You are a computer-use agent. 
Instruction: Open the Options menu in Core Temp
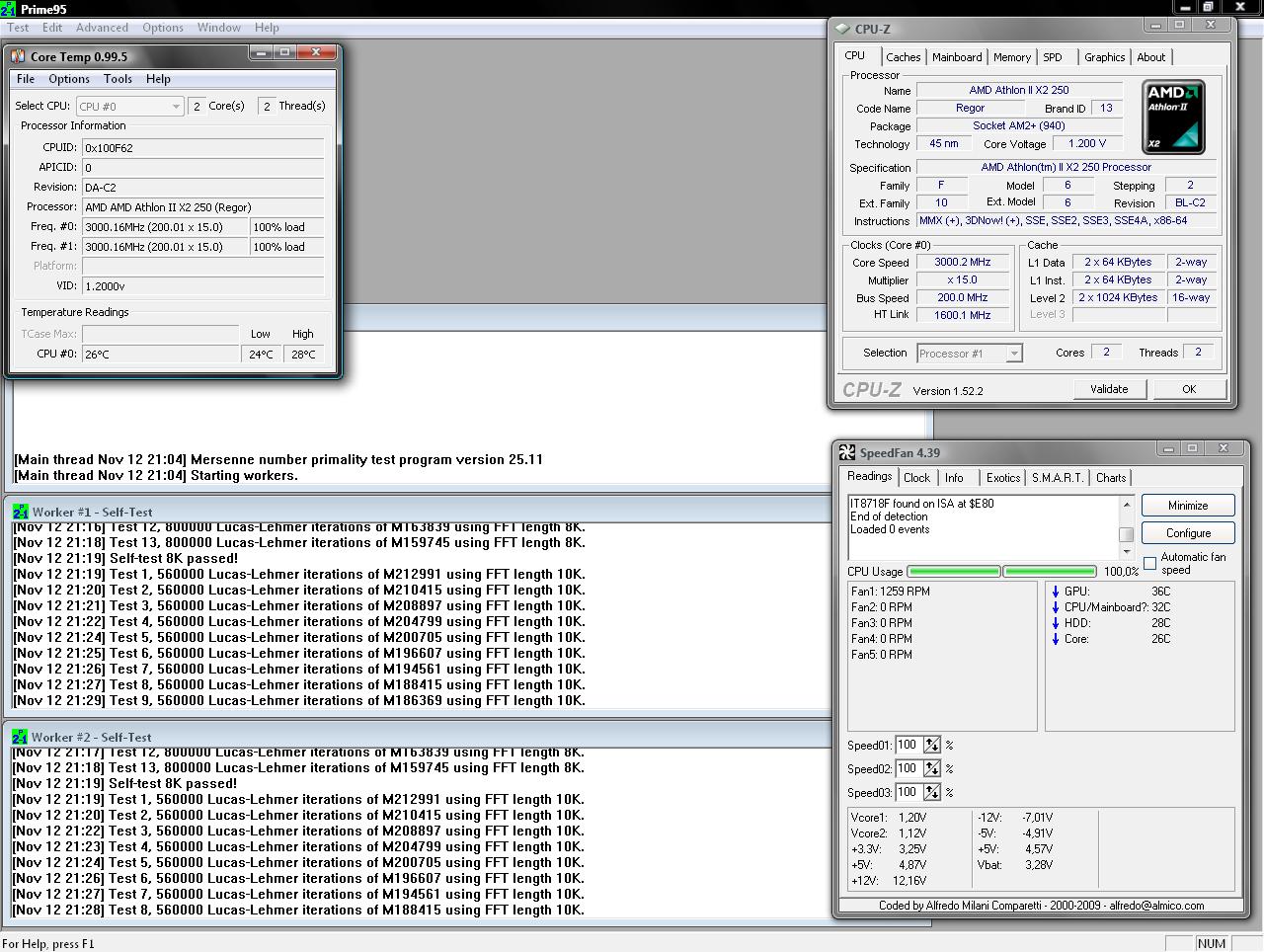[69, 79]
